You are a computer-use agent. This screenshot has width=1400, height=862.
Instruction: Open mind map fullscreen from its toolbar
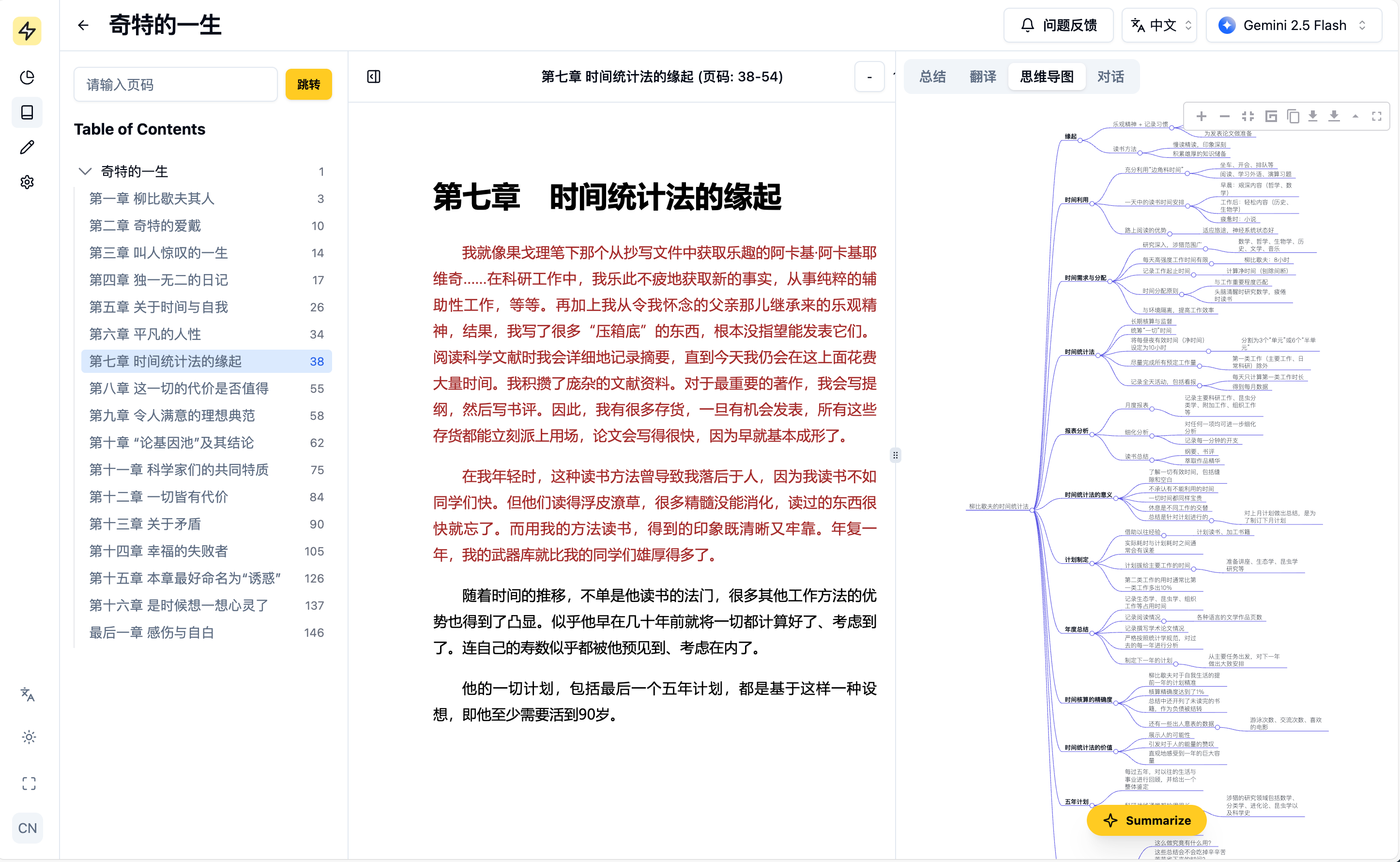[1377, 116]
